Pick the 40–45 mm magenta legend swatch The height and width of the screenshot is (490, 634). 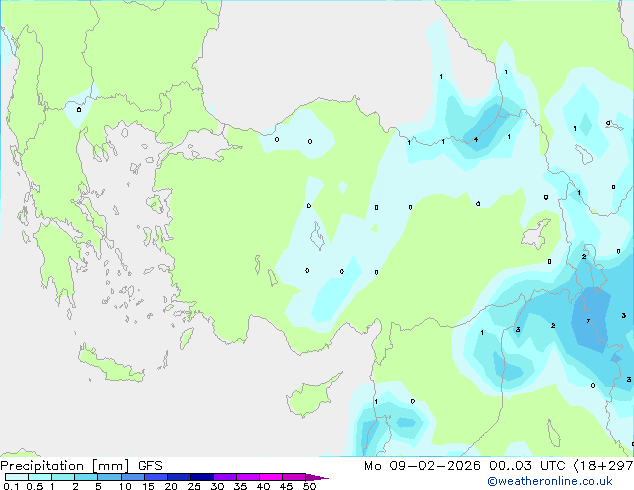pyautogui.click(x=271, y=477)
